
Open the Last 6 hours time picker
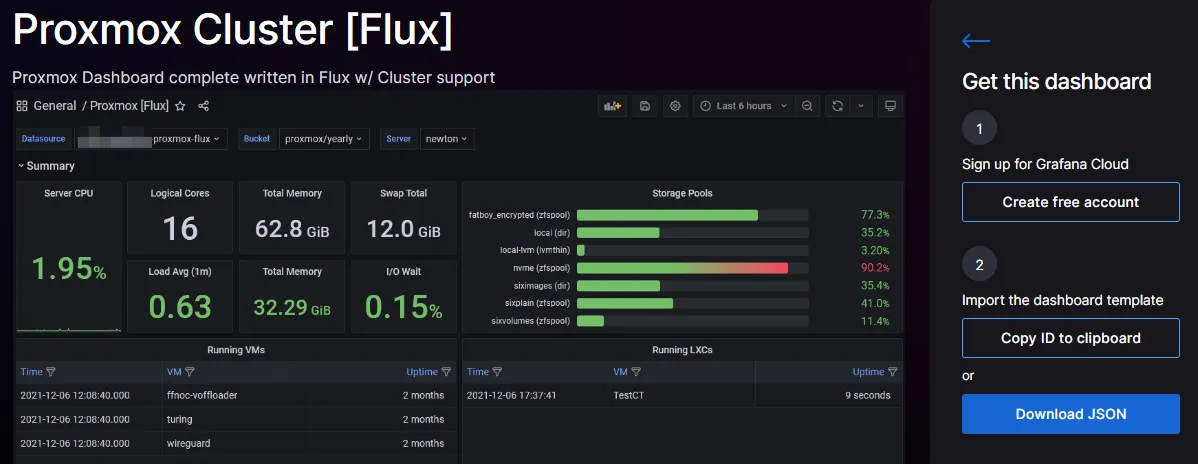pos(743,106)
